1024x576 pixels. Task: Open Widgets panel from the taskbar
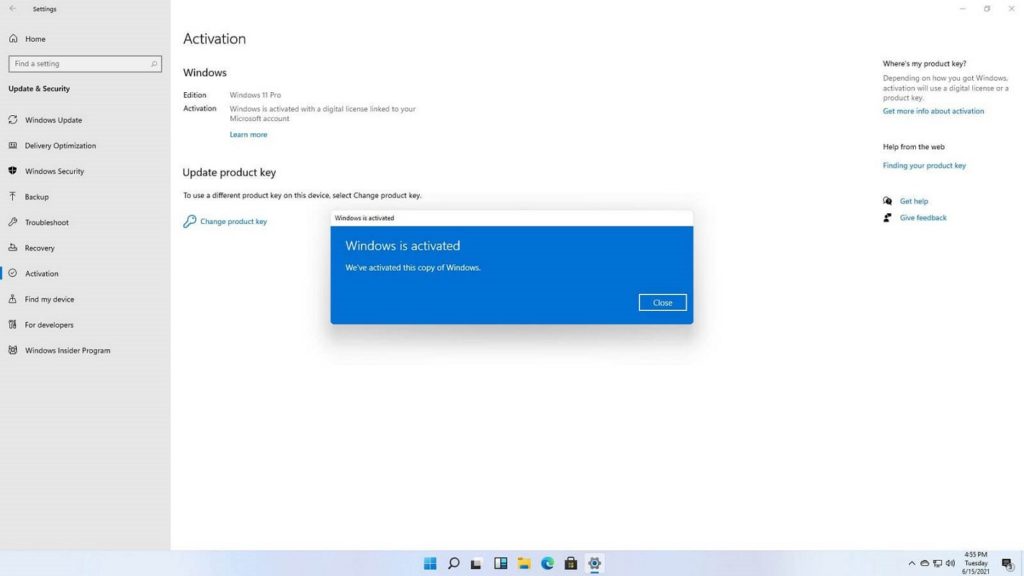pos(501,563)
